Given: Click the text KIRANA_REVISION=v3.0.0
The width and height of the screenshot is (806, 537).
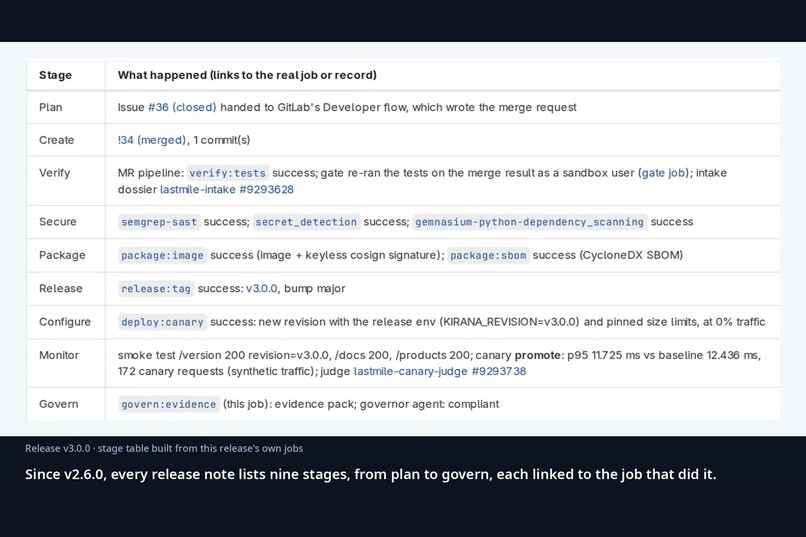Looking at the screenshot, I should point(509,322).
